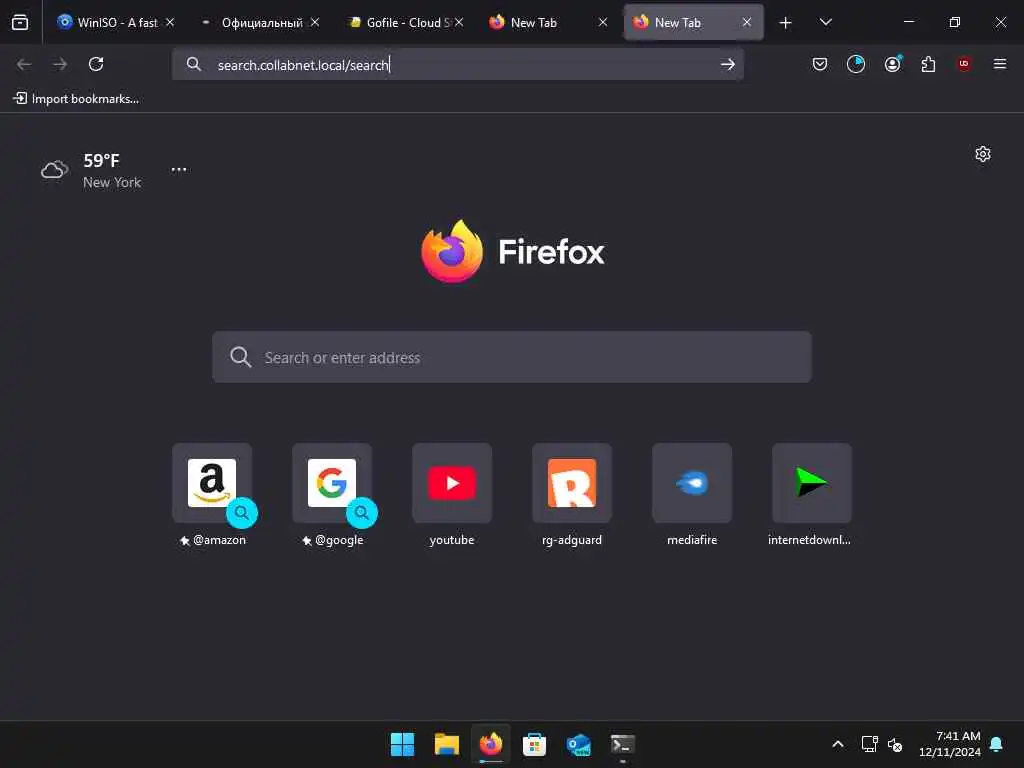
Task: Open the Firefox application menu
Action: click(x=1000, y=64)
